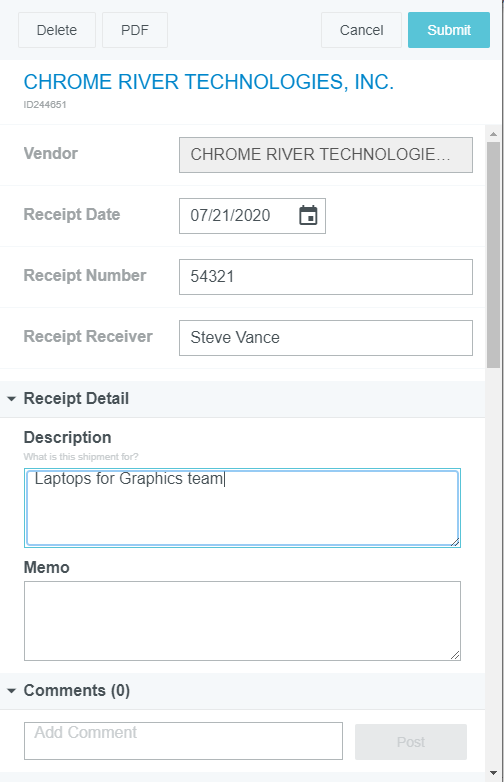Click the 'What is this shipment for?' hint
Screen dimensions: 504x782
81,457
